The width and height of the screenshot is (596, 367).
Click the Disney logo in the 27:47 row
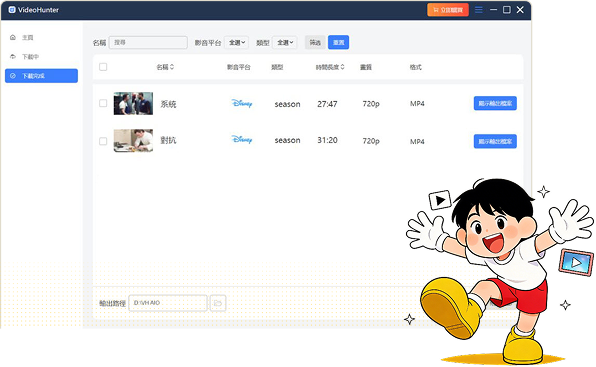pos(242,103)
